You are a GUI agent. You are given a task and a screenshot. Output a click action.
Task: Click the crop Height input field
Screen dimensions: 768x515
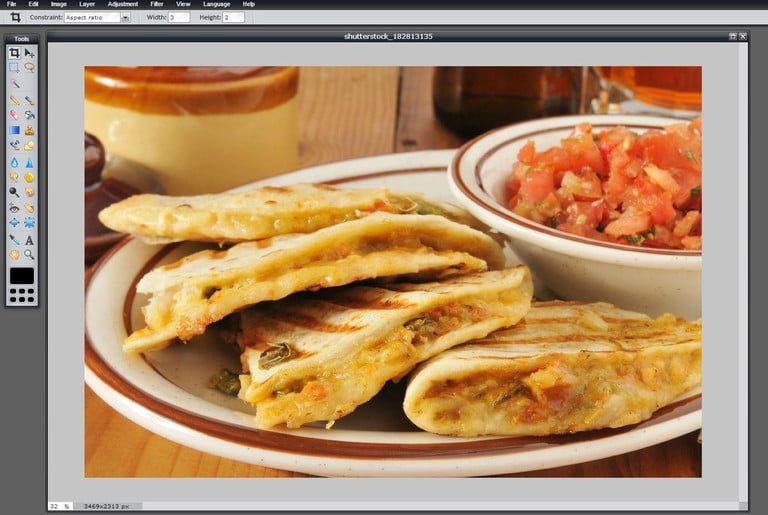232,18
